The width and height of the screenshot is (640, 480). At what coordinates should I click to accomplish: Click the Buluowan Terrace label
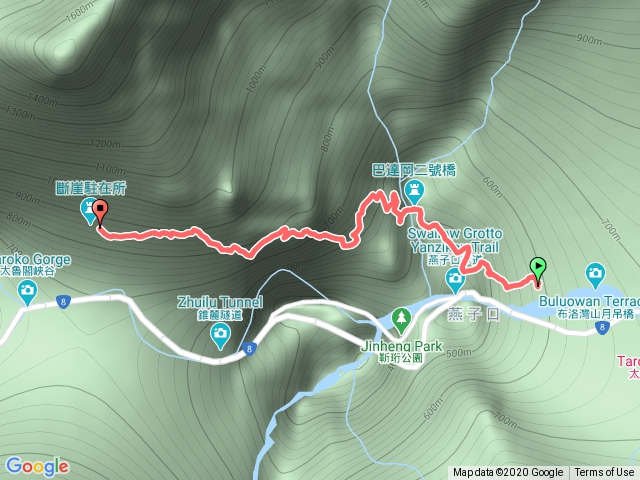coord(589,302)
